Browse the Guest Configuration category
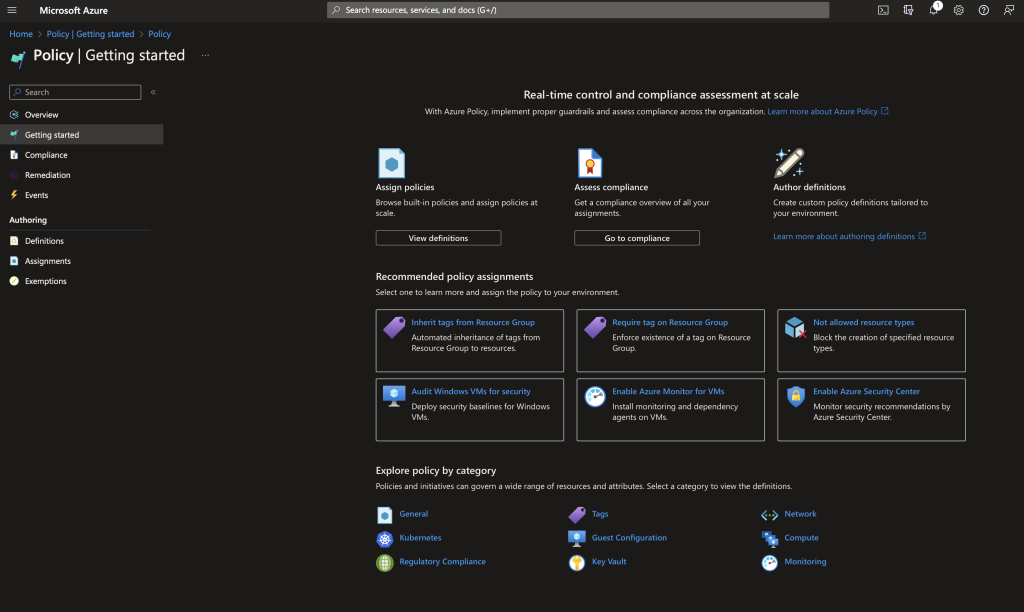The image size is (1024, 612). (x=629, y=538)
